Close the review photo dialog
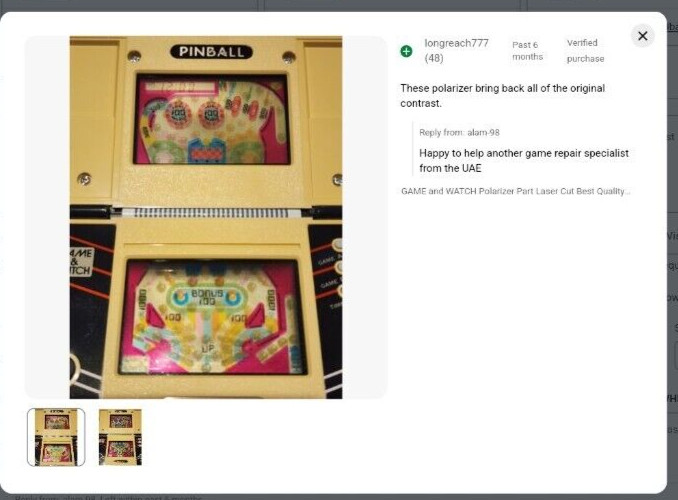 643,36
